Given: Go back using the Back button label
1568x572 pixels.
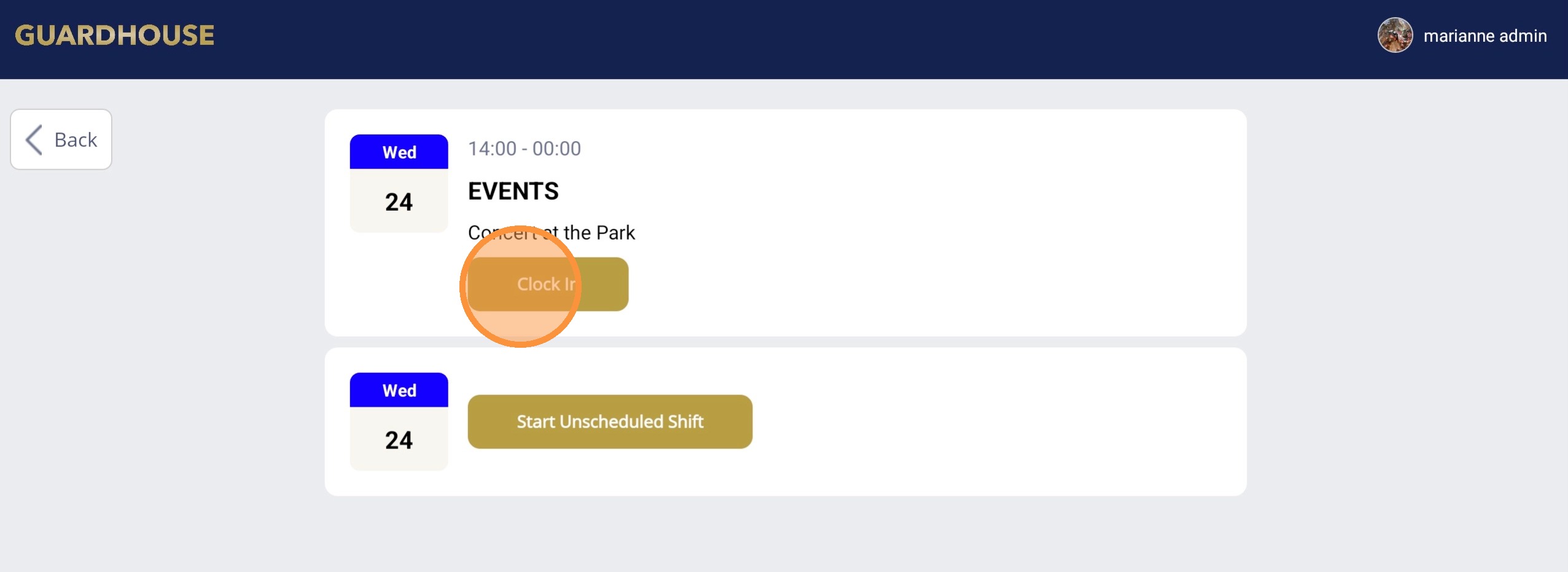Looking at the screenshot, I should point(76,139).
